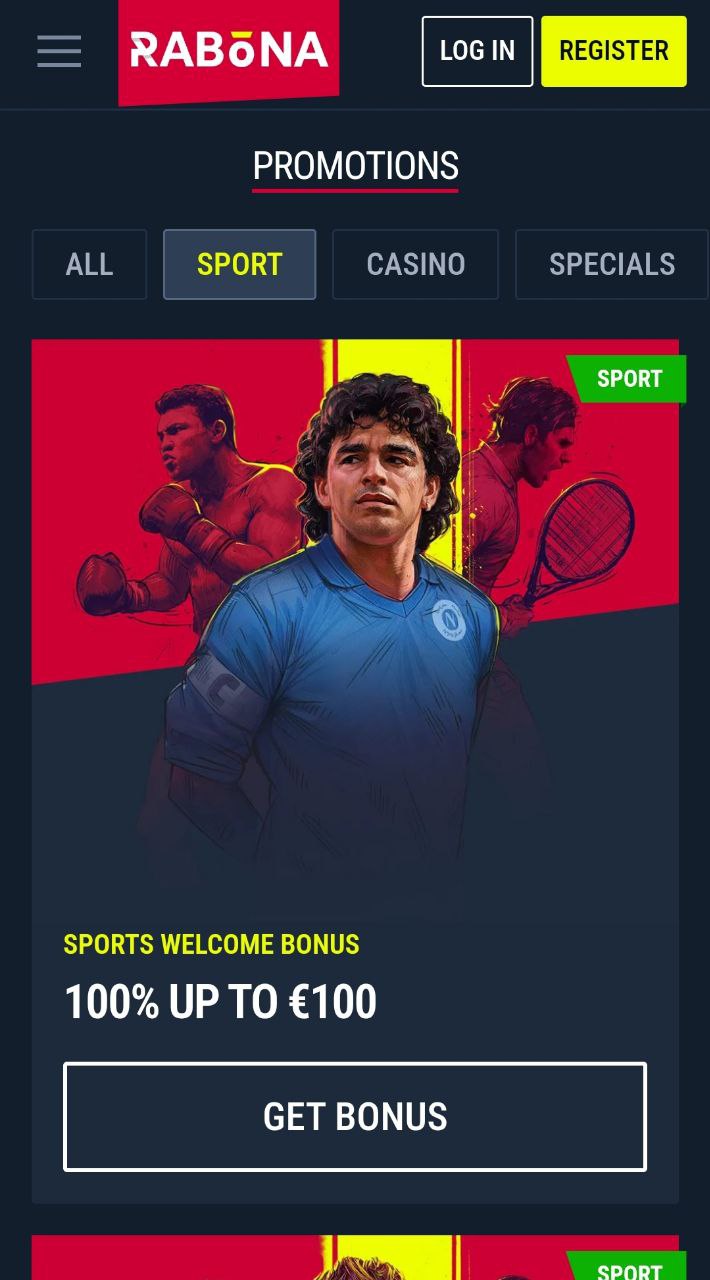Click the tennis racket in the banner
This screenshot has height=1280, width=710.
click(580, 540)
